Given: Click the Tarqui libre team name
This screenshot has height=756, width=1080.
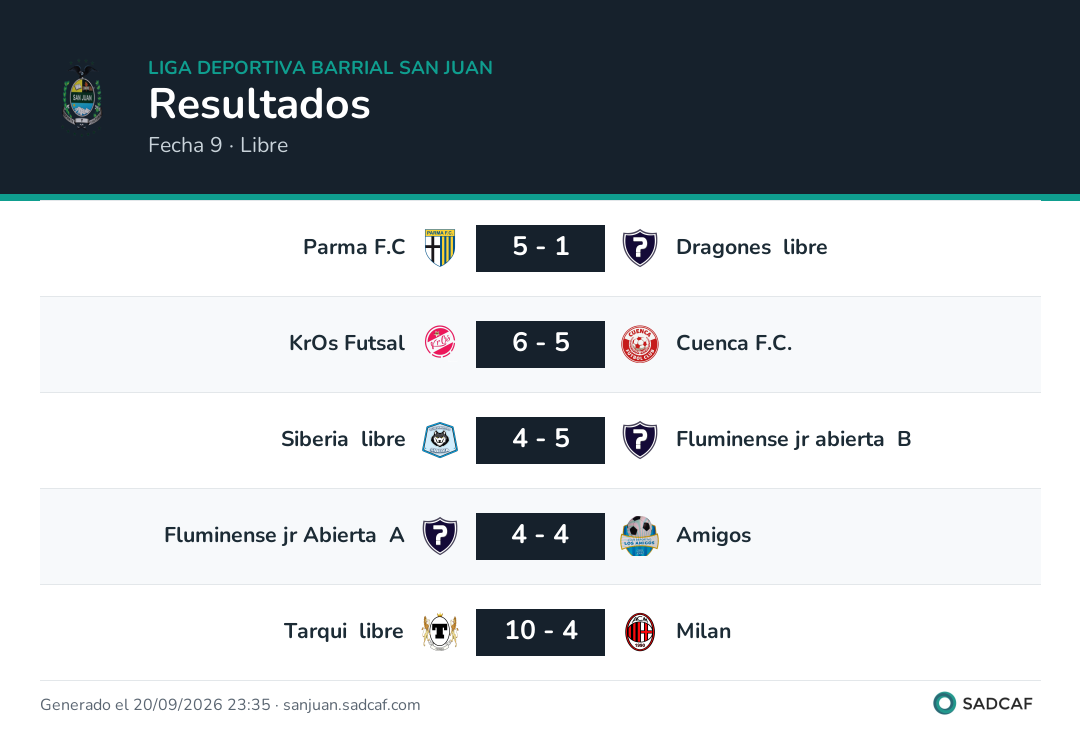Looking at the screenshot, I should [344, 631].
